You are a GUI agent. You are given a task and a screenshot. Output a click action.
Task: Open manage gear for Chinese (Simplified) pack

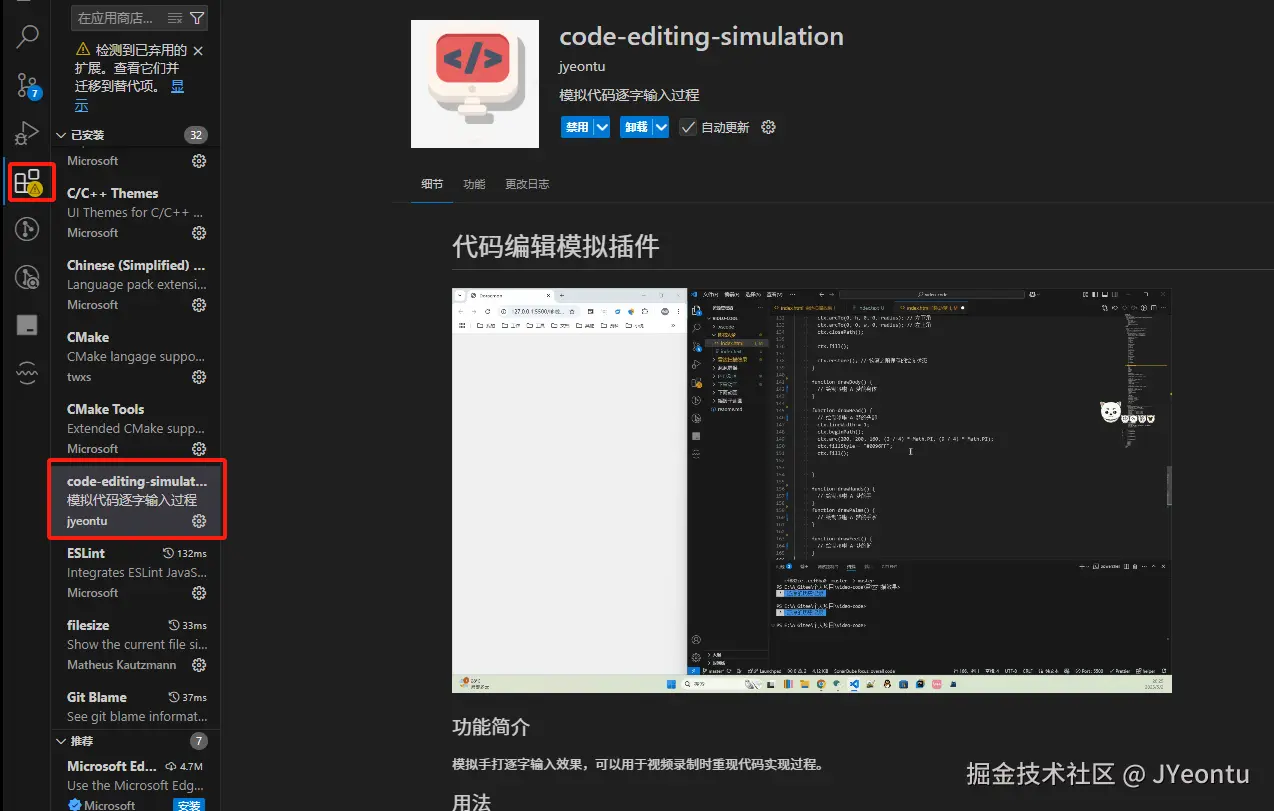tap(199, 305)
